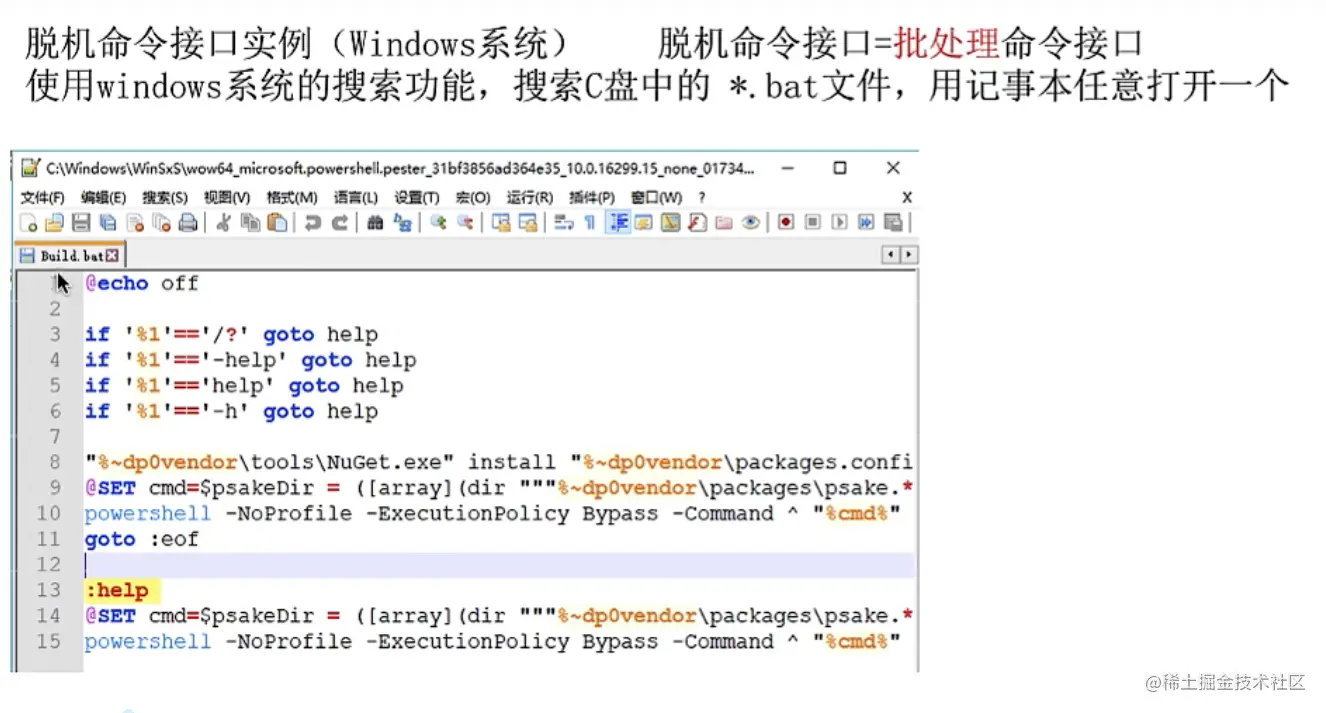This screenshot has width=1326, height=713.
Task: Click the "if '%1'=='-help' goto help" line
Action: pyautogui.click(x=250, y=360)
